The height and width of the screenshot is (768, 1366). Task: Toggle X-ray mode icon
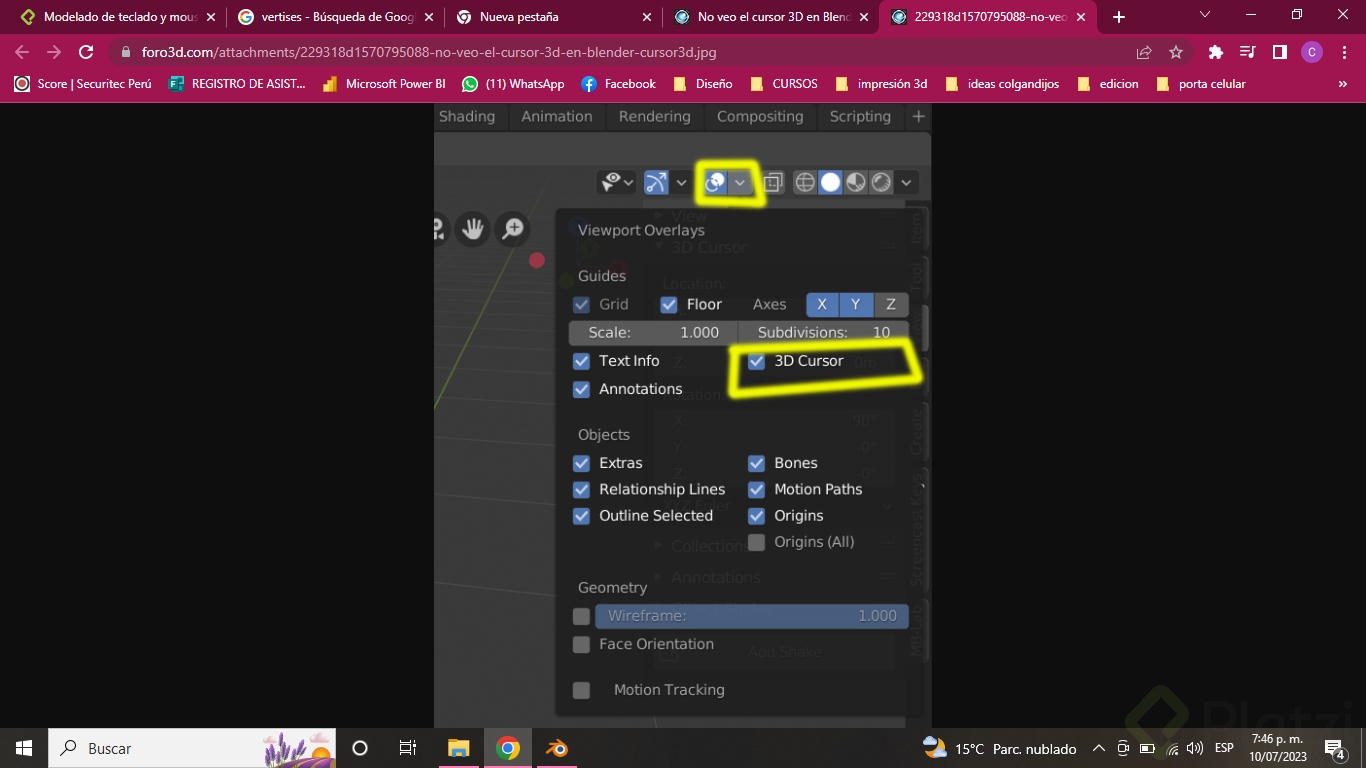coord(773,182)
